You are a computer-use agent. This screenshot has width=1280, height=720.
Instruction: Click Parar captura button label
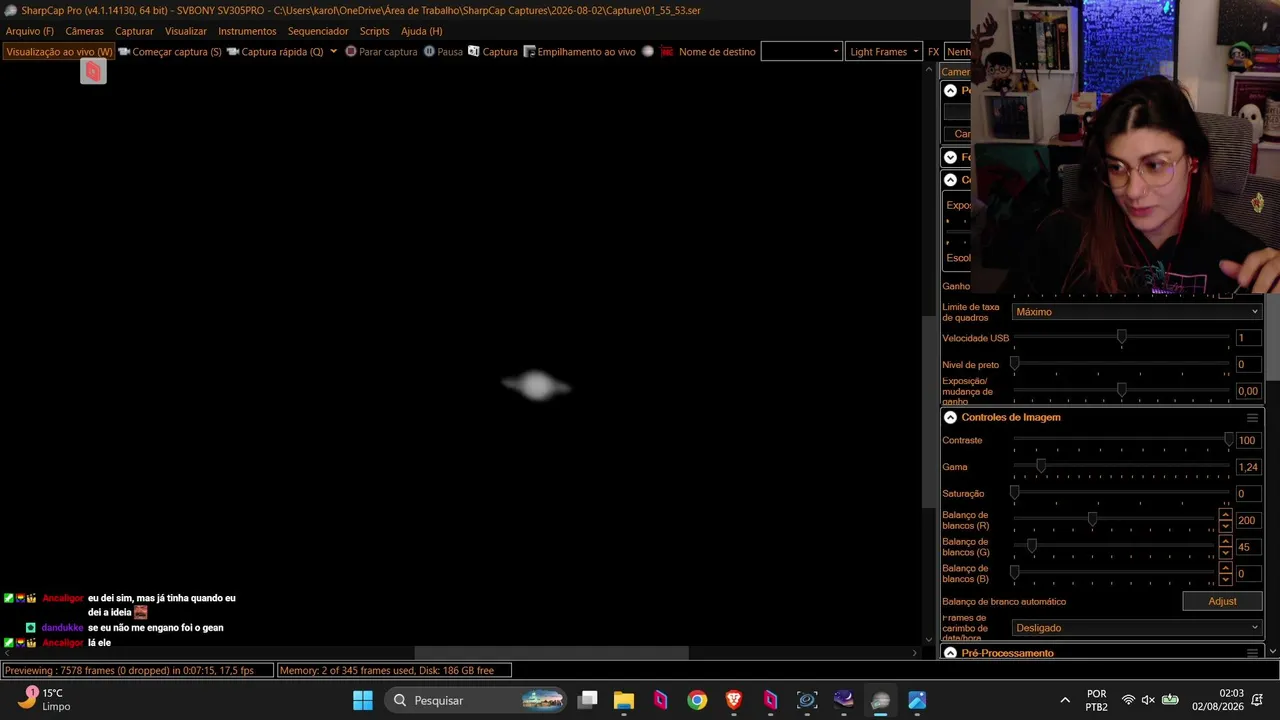388,51
